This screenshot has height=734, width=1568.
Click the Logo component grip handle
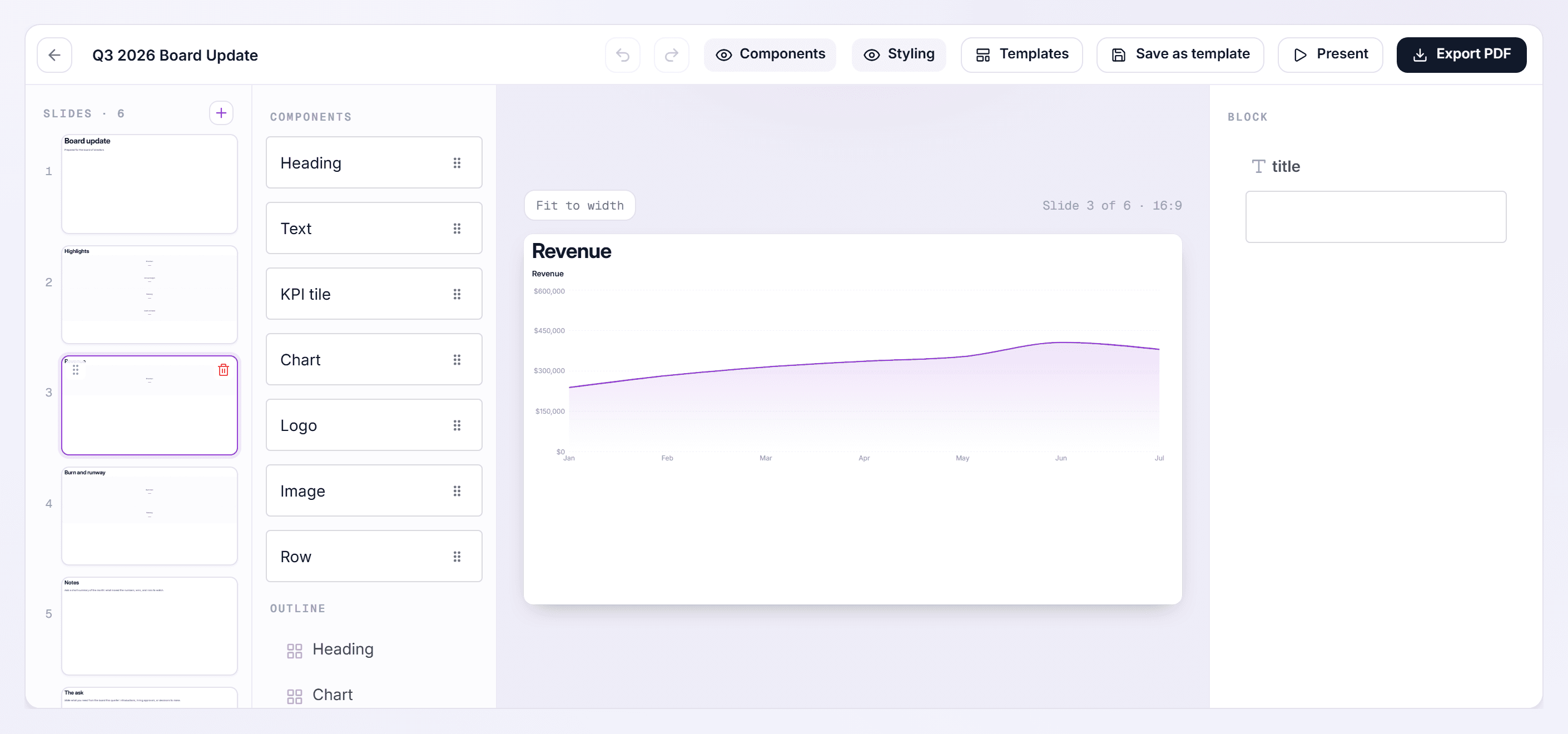456,425
